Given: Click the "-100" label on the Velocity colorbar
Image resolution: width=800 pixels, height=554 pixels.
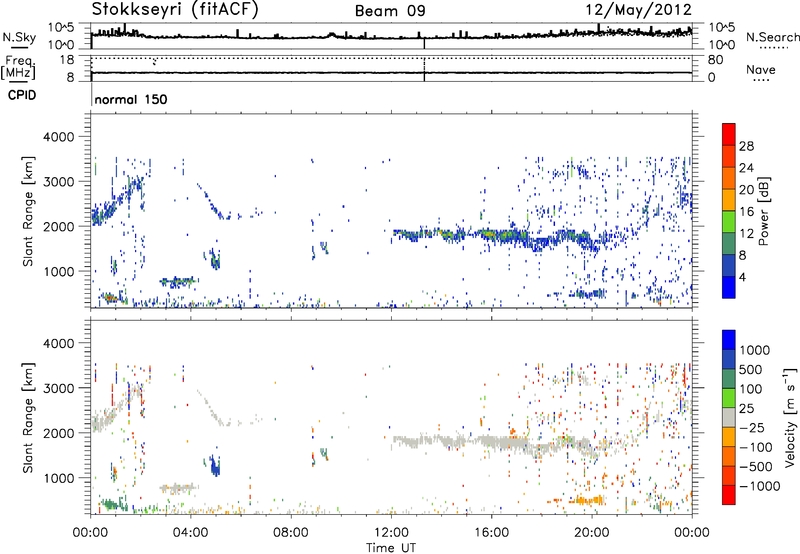Looking at the screenshot, I should (x=756, y=447).
